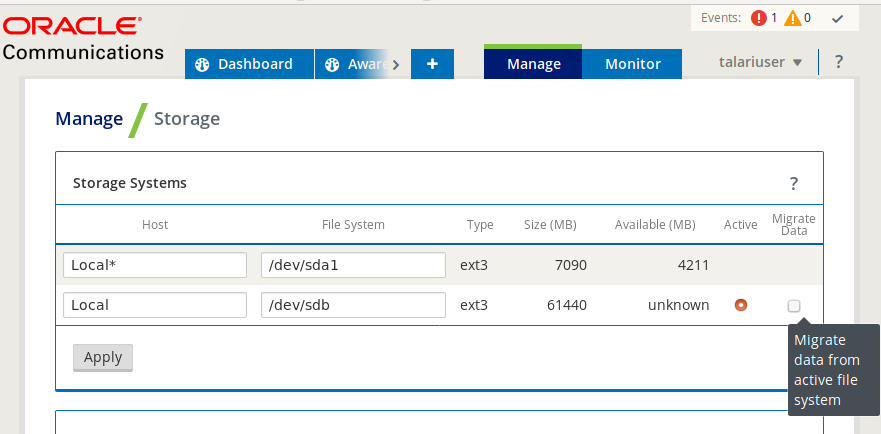Click the tab overflow chevron arrow
This screenshot has height=434, width=881.
point(396,65)
